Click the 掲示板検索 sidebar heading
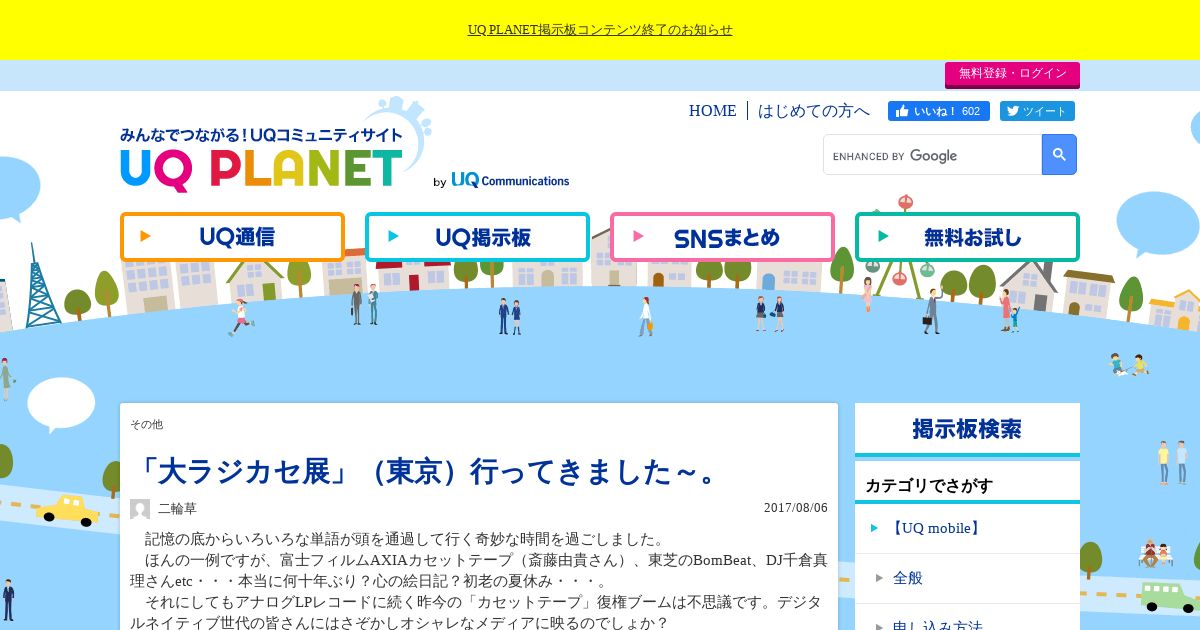This screenshot has width=1200, height=630. pos(967,429)
